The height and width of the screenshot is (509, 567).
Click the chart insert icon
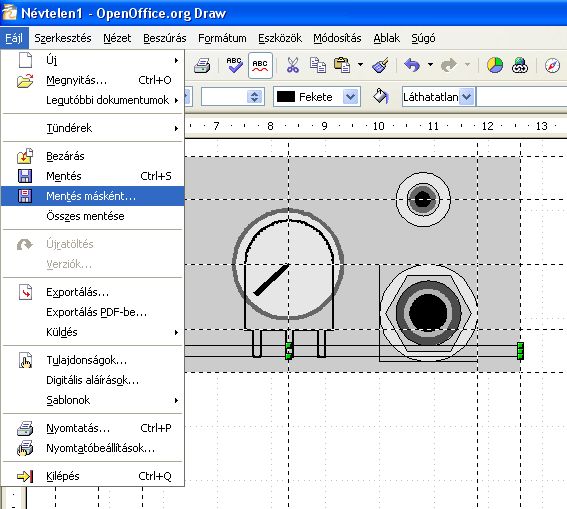point(495,65)
